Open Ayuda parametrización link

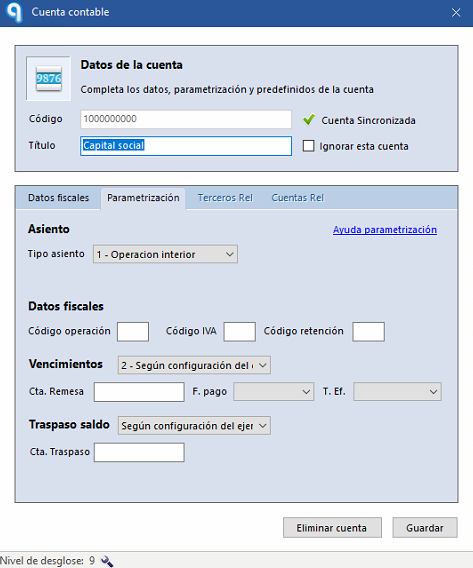385,230
